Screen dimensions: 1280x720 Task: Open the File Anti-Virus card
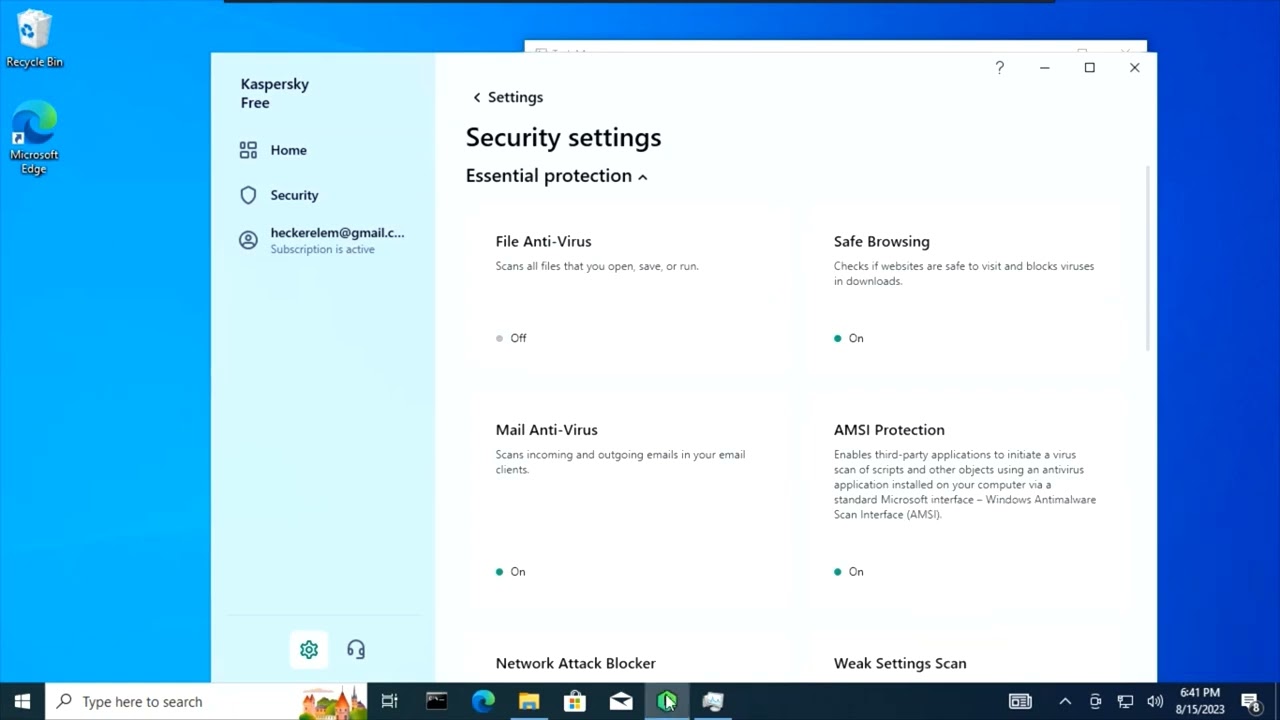[x=629, y=289]
